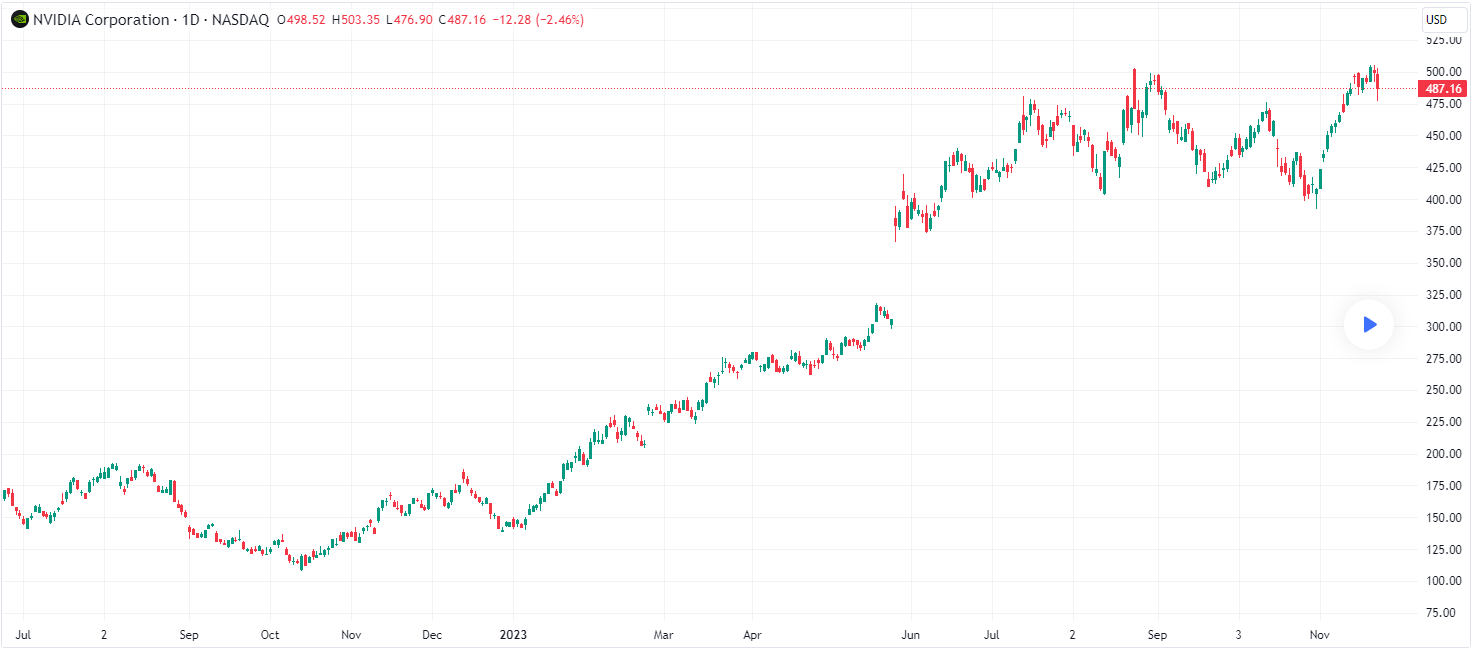Click the Jun label on time axis
The image size is (1472, 649).
909,634
